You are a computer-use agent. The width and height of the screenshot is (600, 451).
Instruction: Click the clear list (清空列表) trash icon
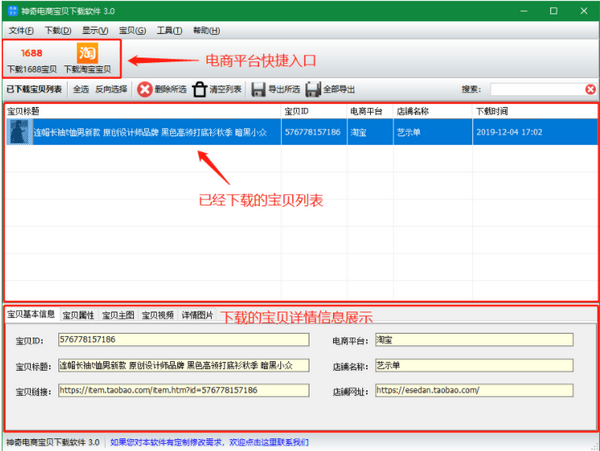200,89
